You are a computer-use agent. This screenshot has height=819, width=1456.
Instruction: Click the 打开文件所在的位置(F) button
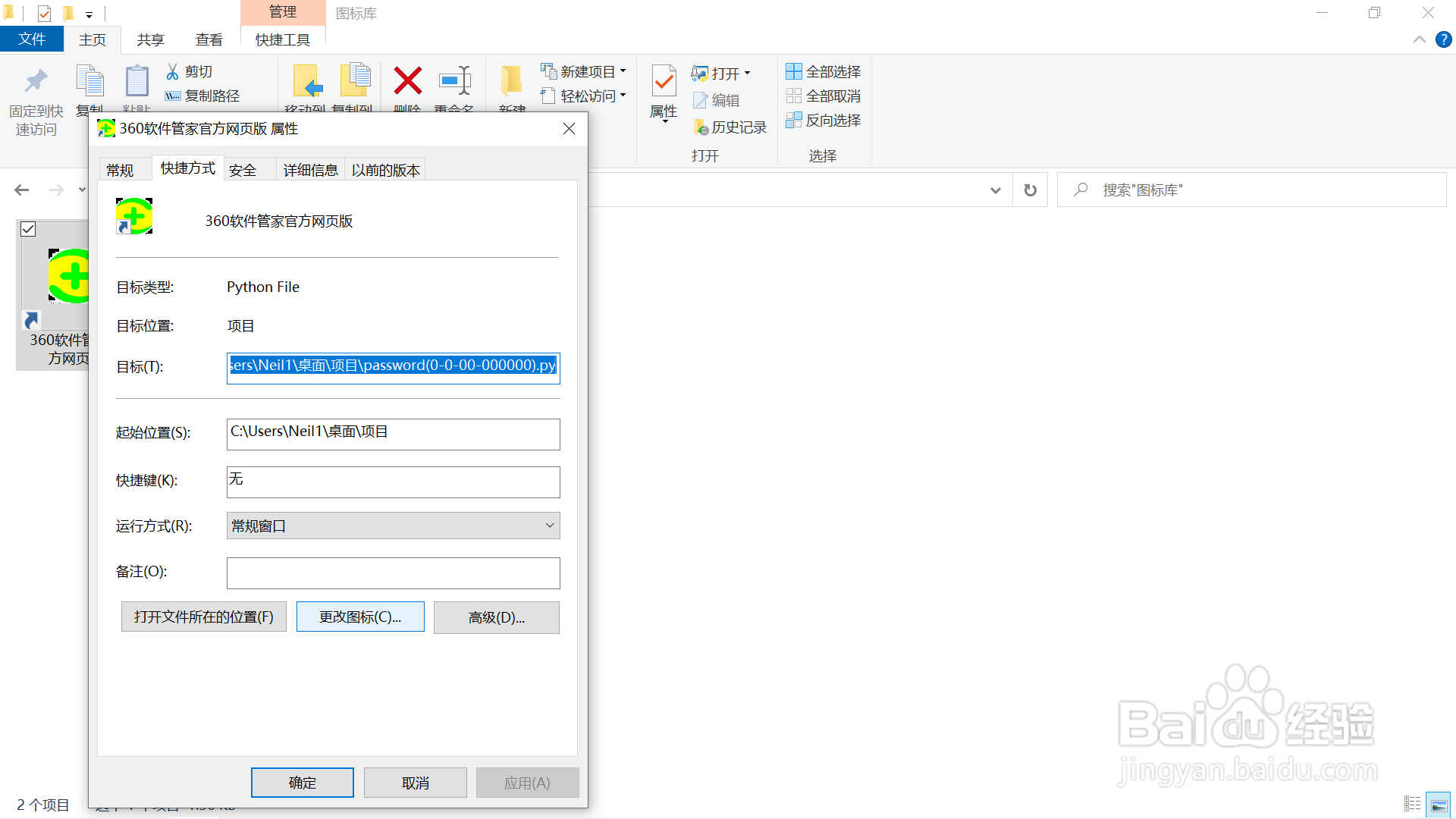click(x=203, y=617)
